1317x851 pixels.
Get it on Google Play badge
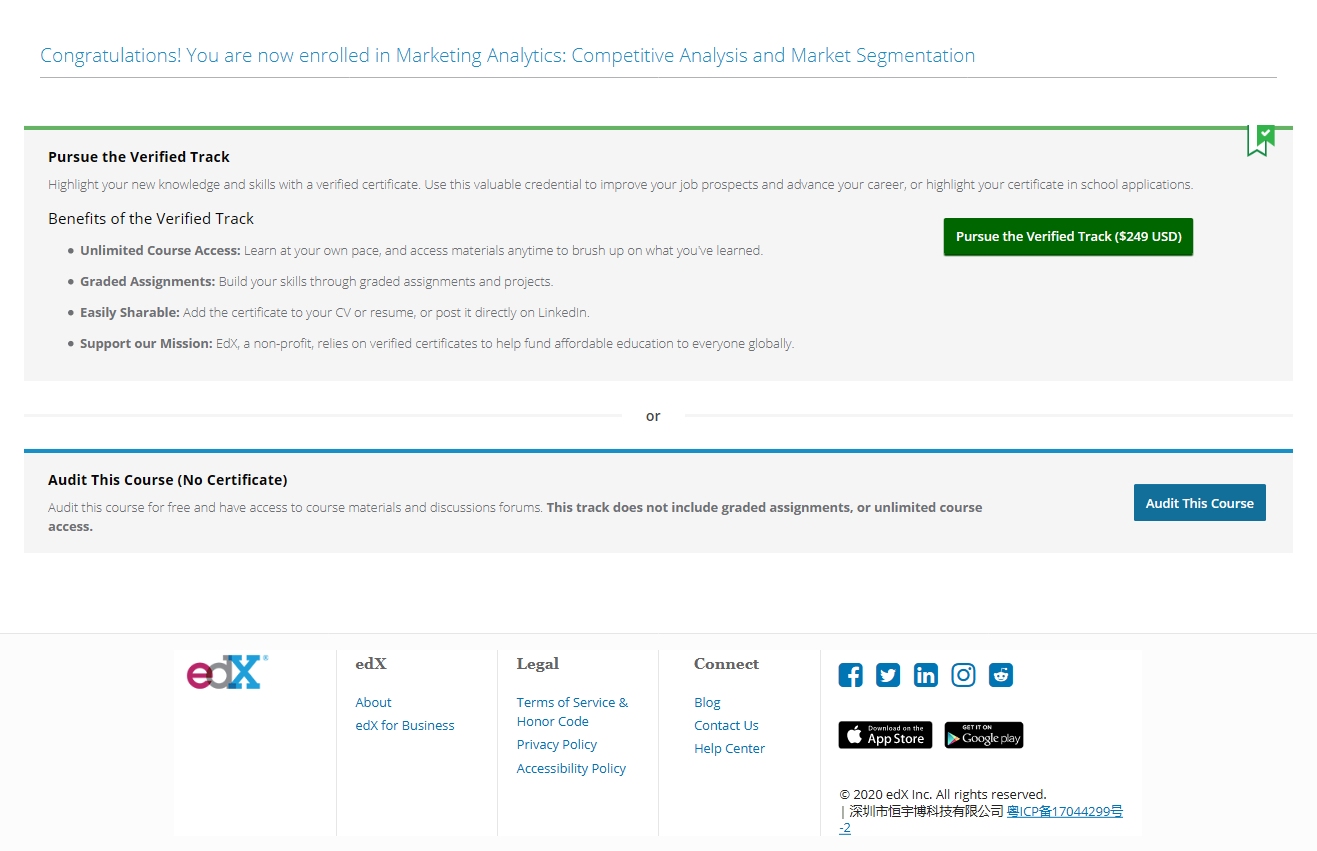click(984, 735)
